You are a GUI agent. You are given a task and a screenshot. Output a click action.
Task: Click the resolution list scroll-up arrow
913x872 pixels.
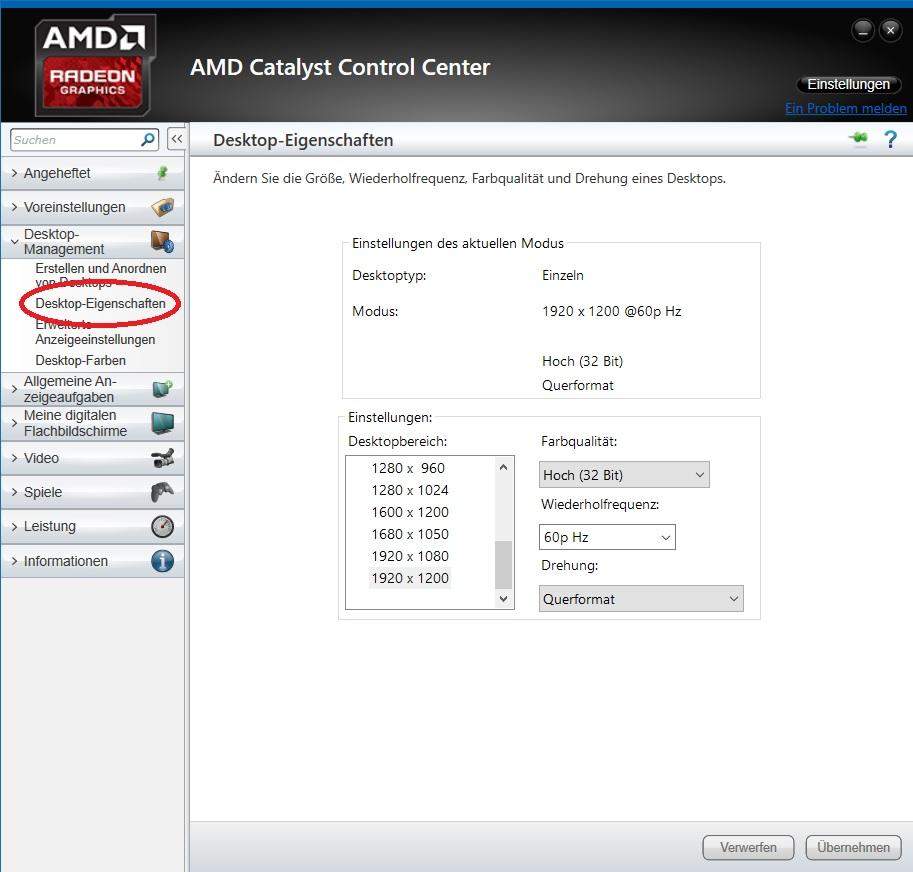click(504, 467)
